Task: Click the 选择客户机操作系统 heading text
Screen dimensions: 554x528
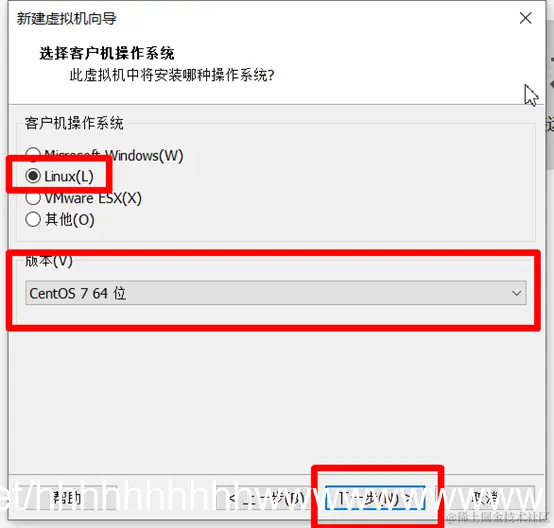Action: click(x=107, y=53)
